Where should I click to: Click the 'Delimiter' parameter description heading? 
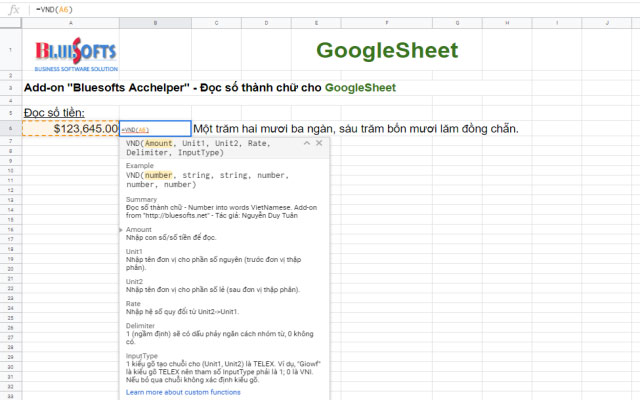point(140,326)
